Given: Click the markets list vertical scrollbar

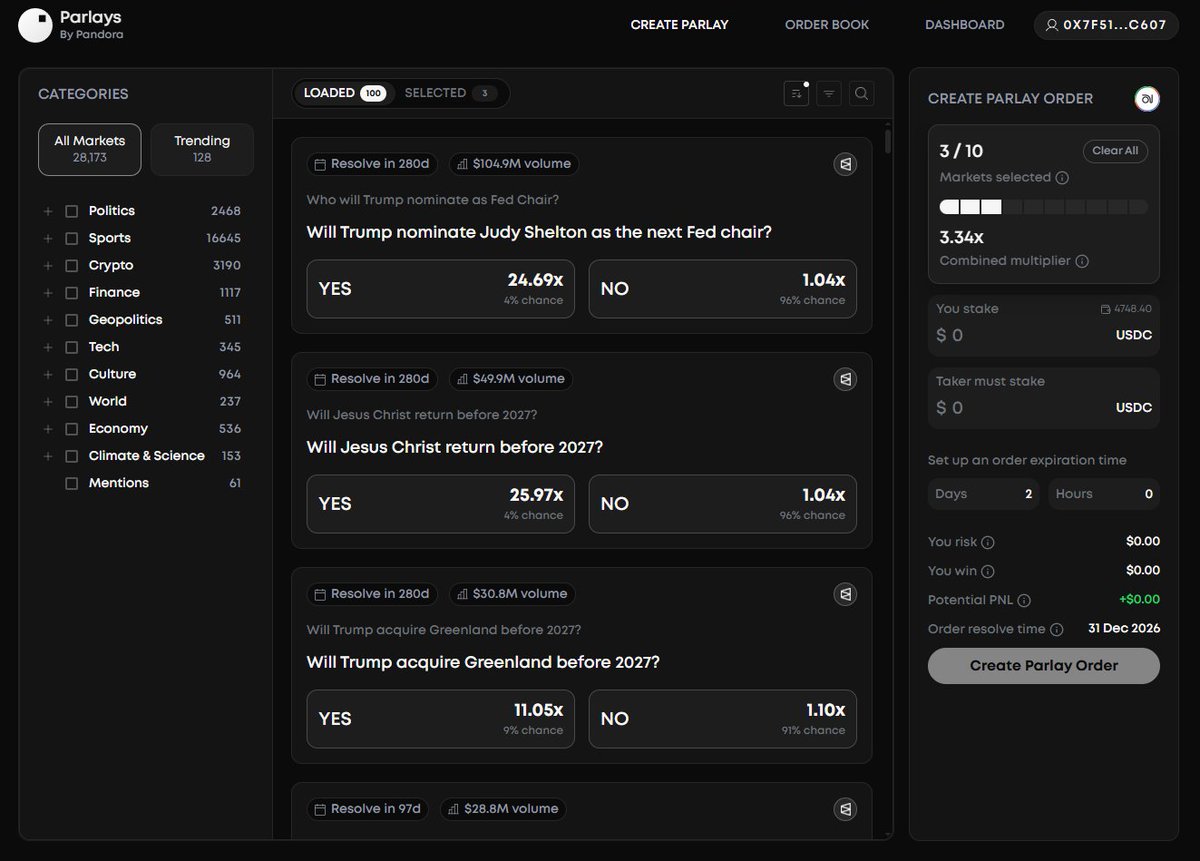Looking at the screenshot, I should (x=888, y=140).
